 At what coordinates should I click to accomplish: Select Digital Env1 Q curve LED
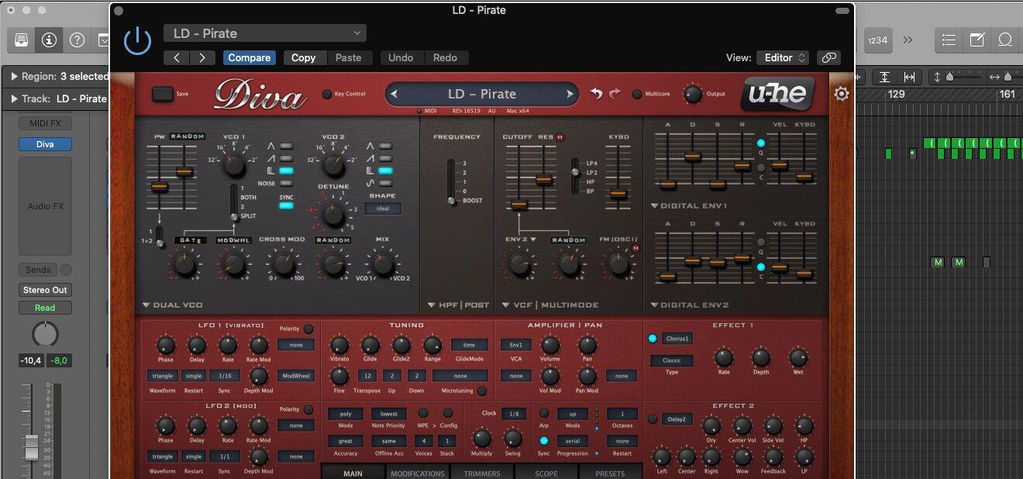pyautogui.click(x=761, y=144)
